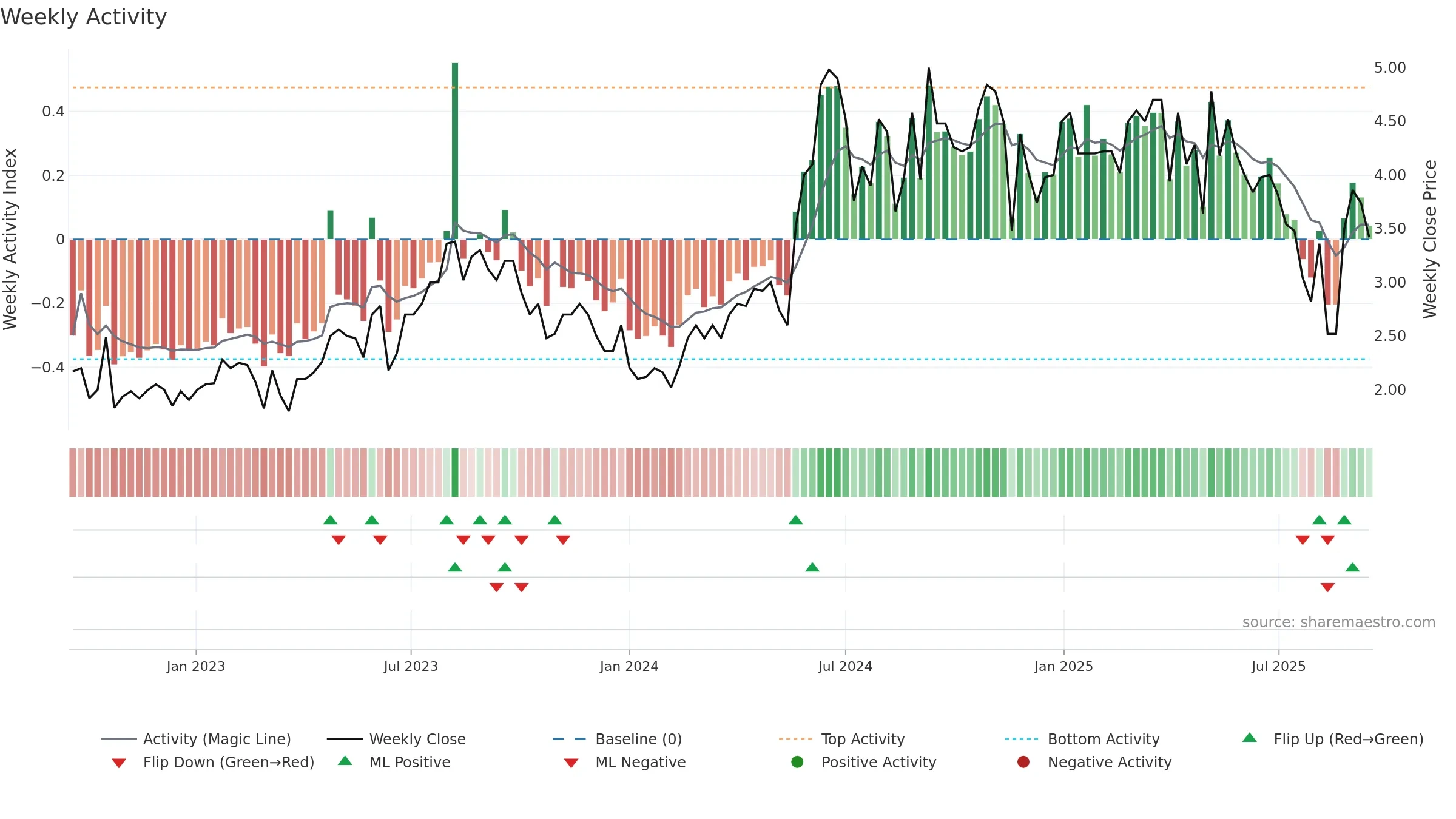
Task: Click the 5.00 price axis tick label
Action: [x=1390, y=67]
